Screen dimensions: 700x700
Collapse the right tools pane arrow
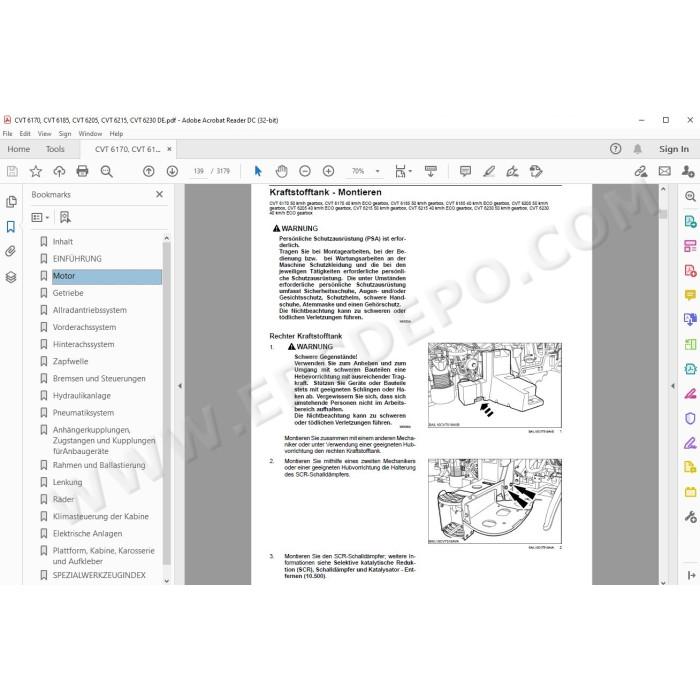click(673, 386)
